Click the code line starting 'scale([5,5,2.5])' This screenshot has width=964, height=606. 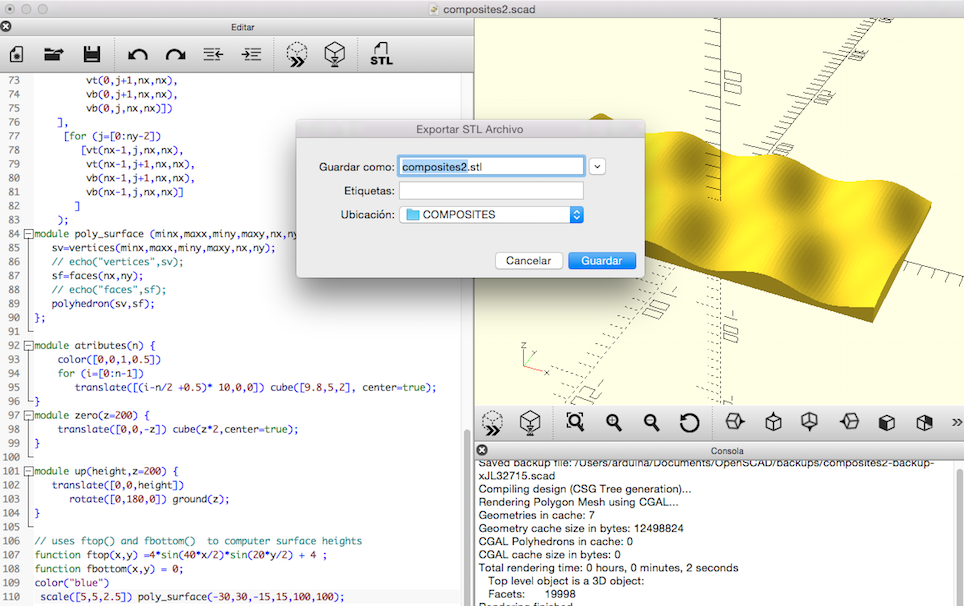[192, 597]
